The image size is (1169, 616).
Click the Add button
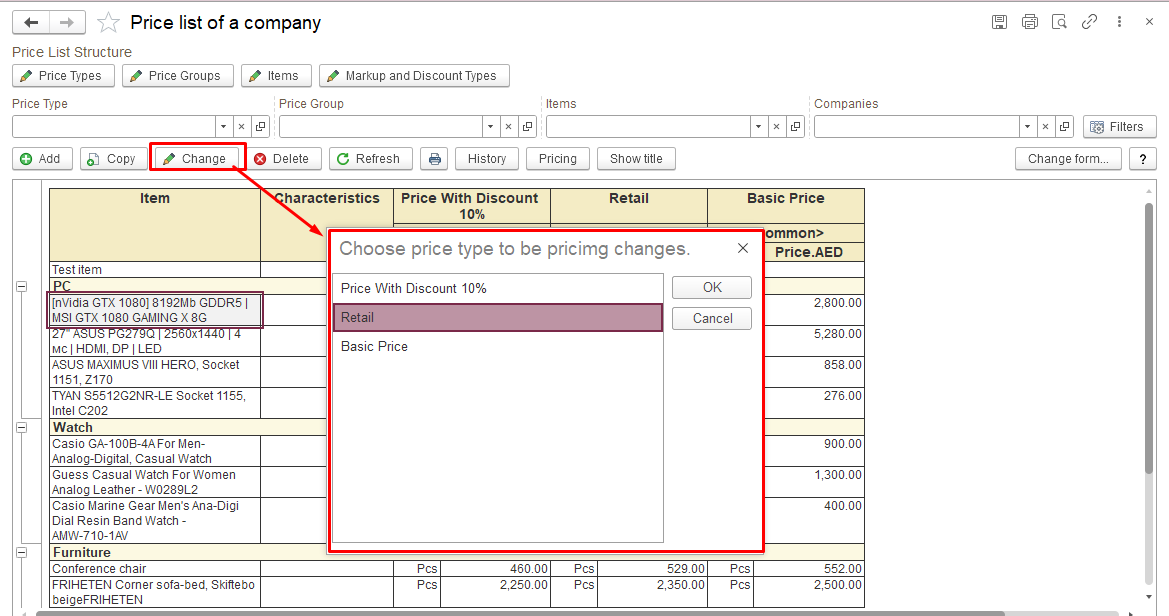coord(42,159)
